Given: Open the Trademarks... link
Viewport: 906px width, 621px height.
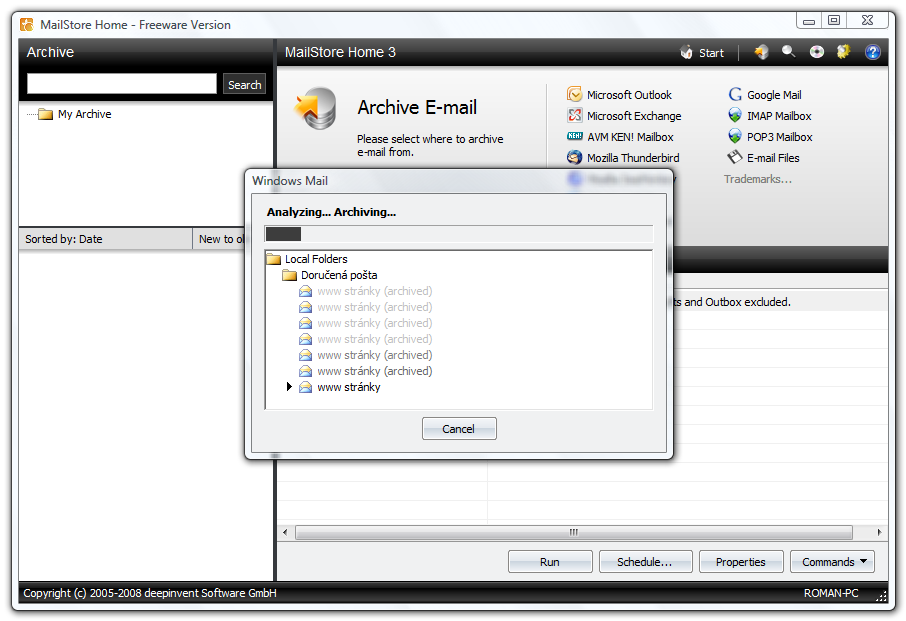Looking at the screenshot, I should [758, 179].
